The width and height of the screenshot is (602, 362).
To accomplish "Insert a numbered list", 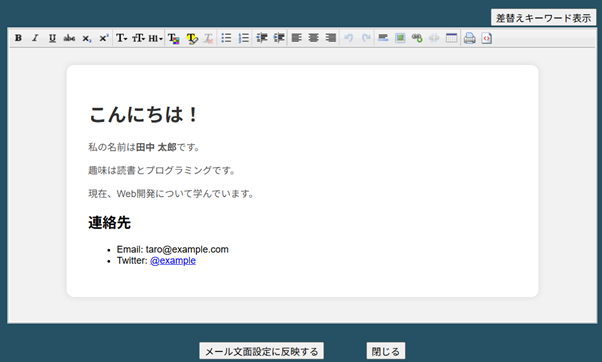I will (x=243, y=38).
